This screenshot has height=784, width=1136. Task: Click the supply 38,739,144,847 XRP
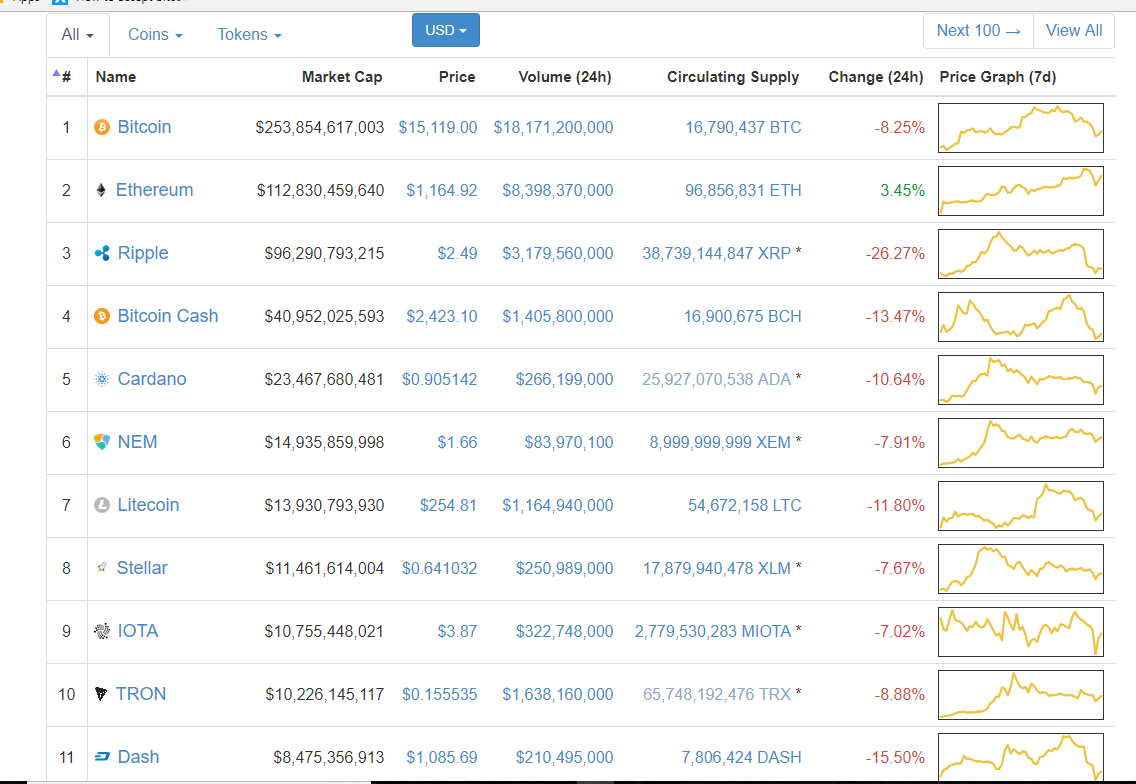pyautogui.click(x=717, y=254)
